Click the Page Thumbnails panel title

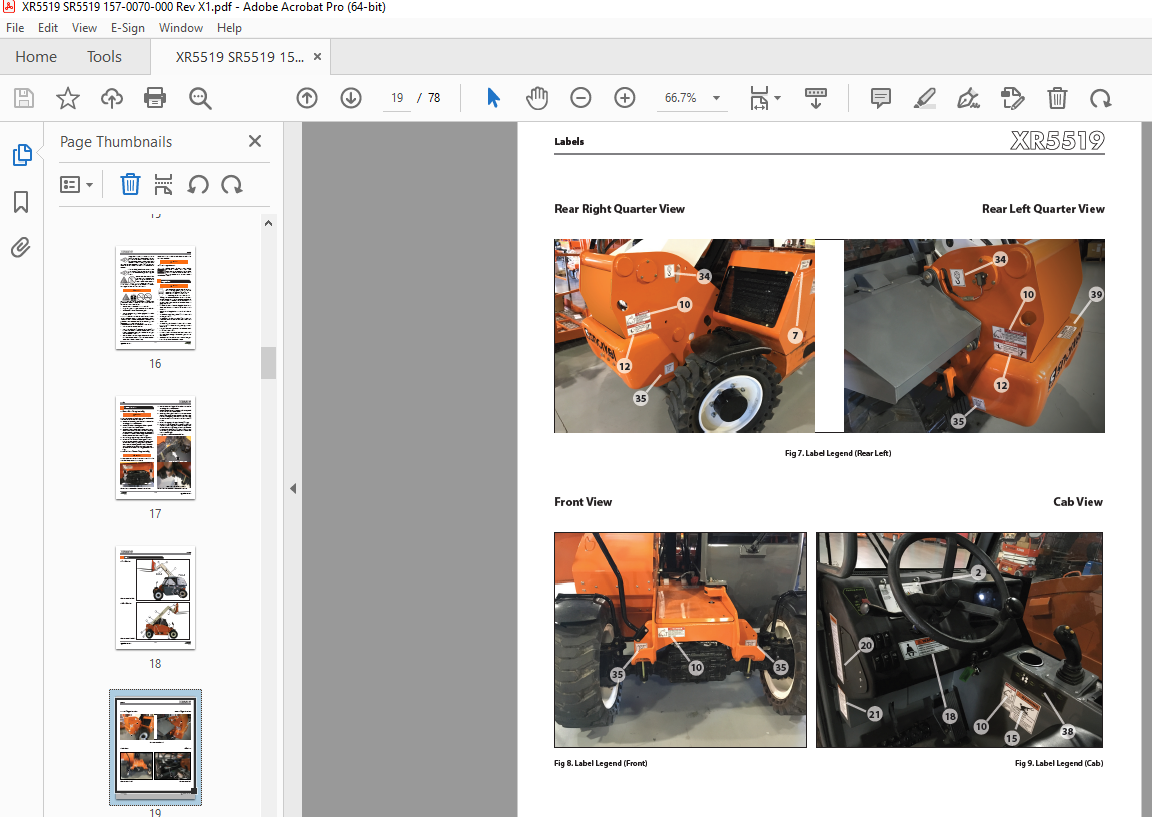(116, 142)
